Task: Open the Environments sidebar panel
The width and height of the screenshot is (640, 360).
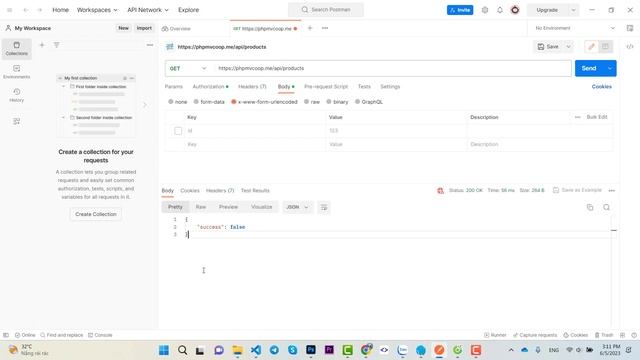Action: (16, 72)
